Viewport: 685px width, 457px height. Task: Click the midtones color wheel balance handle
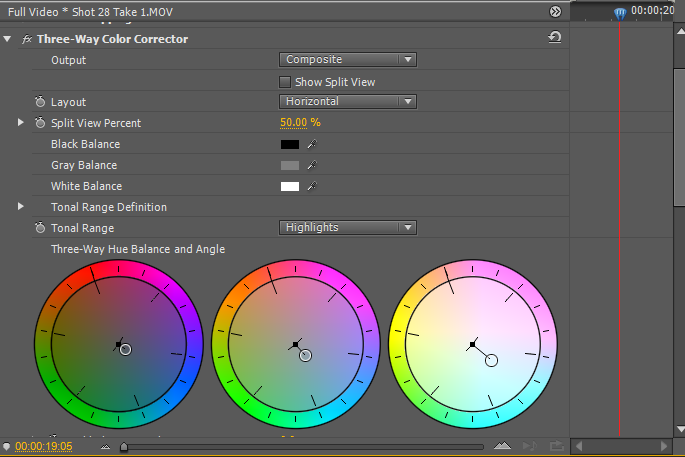pyautogui.click(x=305, y=356)
